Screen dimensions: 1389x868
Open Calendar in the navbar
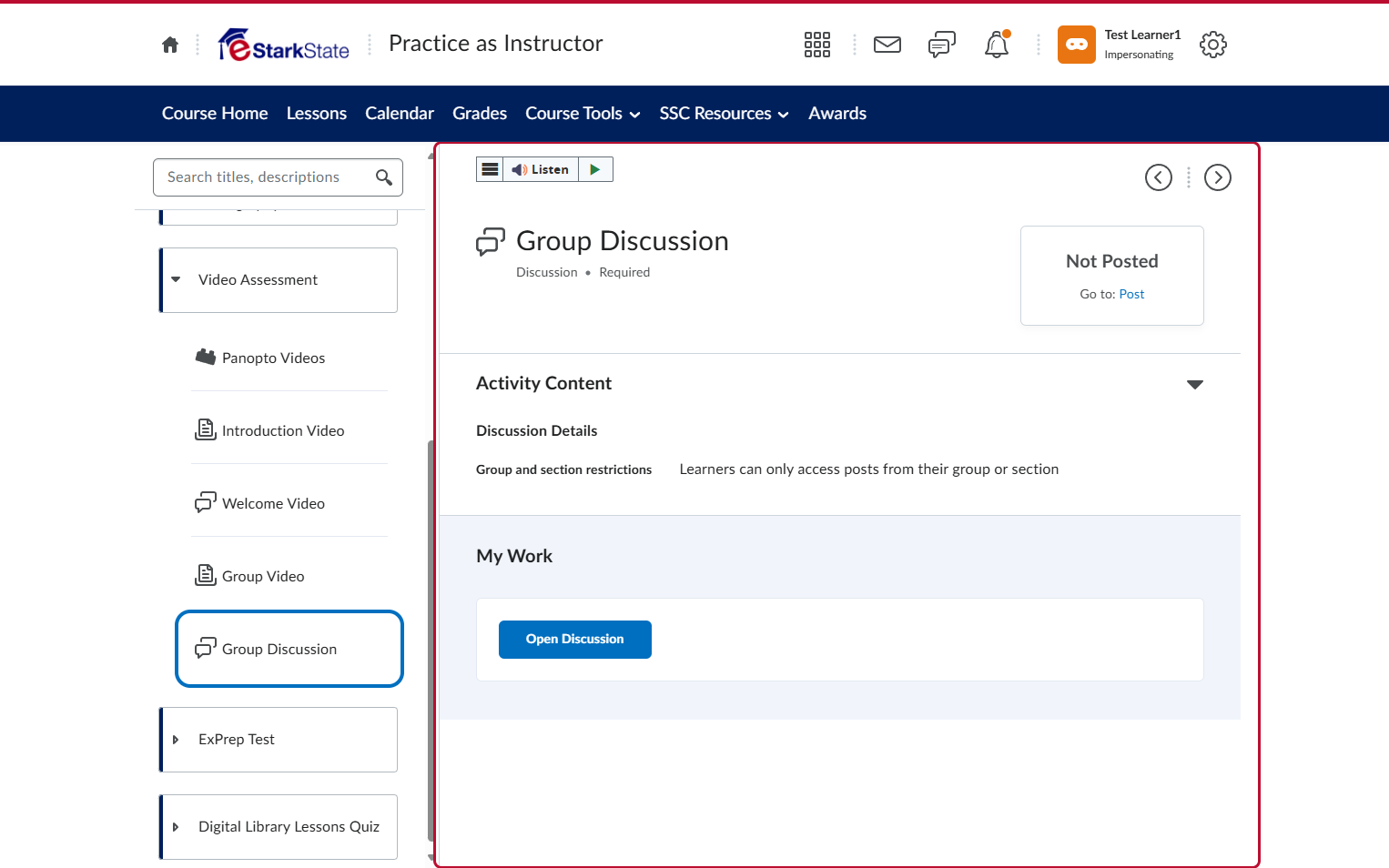[400, 114]
